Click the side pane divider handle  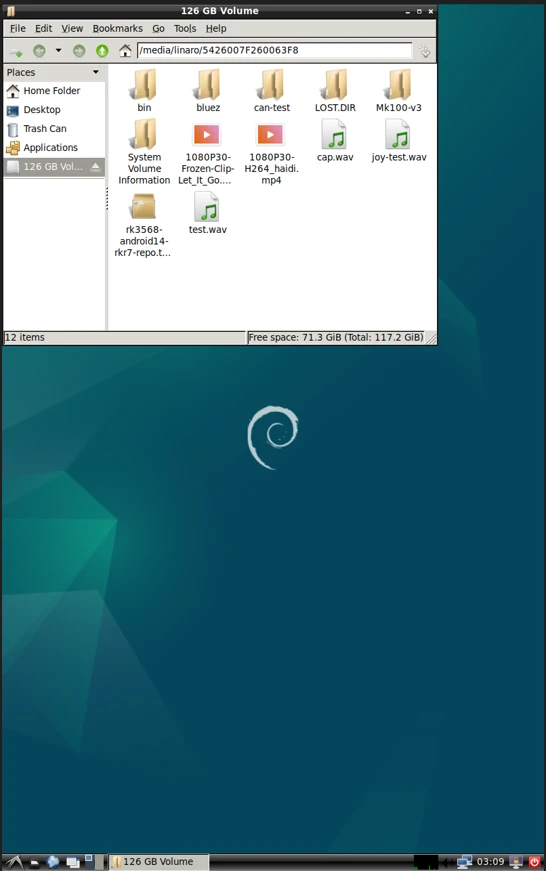pos(107,198)
